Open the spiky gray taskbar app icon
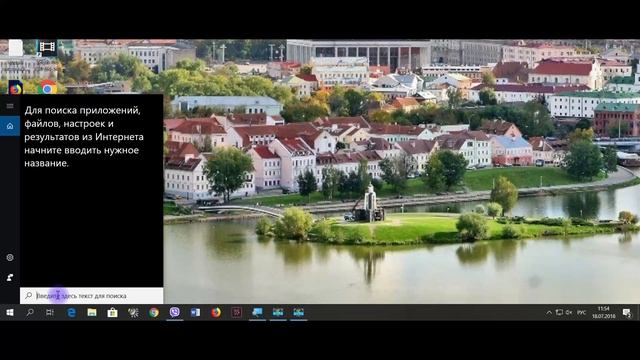This screenshot has height=360, width=640. point(133,313)
